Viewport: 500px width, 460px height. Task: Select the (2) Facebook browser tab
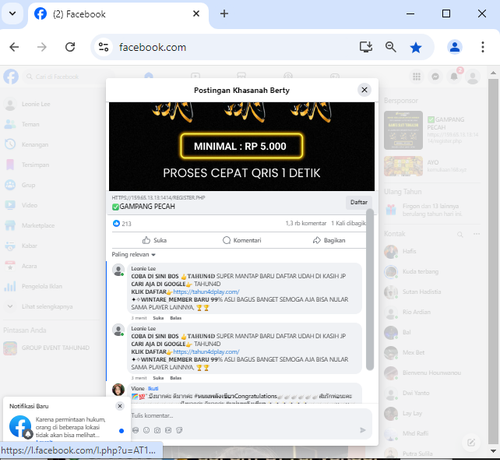click(118, 14)
